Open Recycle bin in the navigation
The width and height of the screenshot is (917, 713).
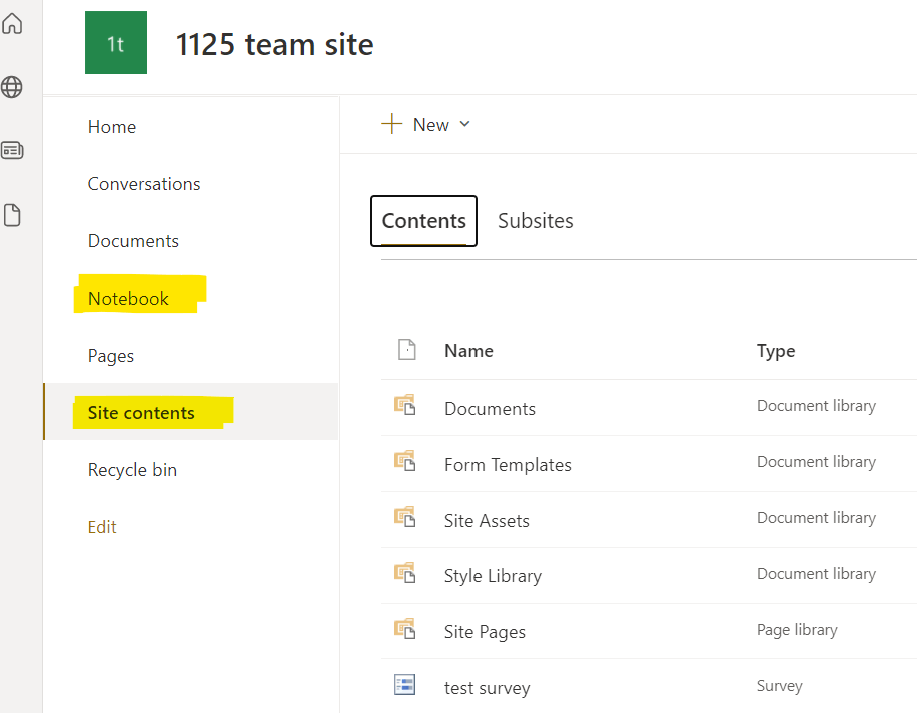click(132, 470)
